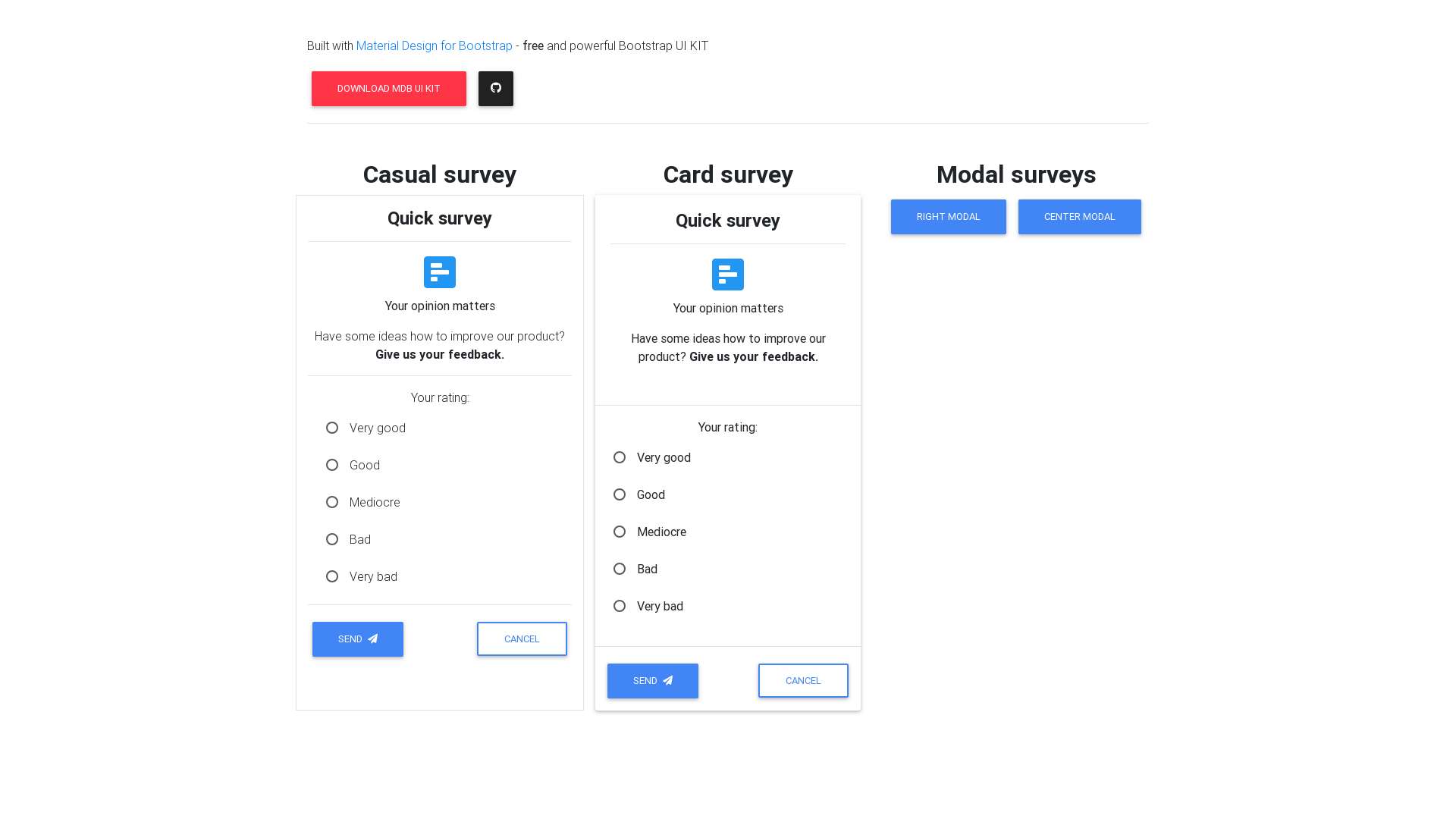Viewport: 1456px width, 819px height.
Task: Click the survey feedback icon in Card survey
Action: pyautogui.click(x=727, y=274)
